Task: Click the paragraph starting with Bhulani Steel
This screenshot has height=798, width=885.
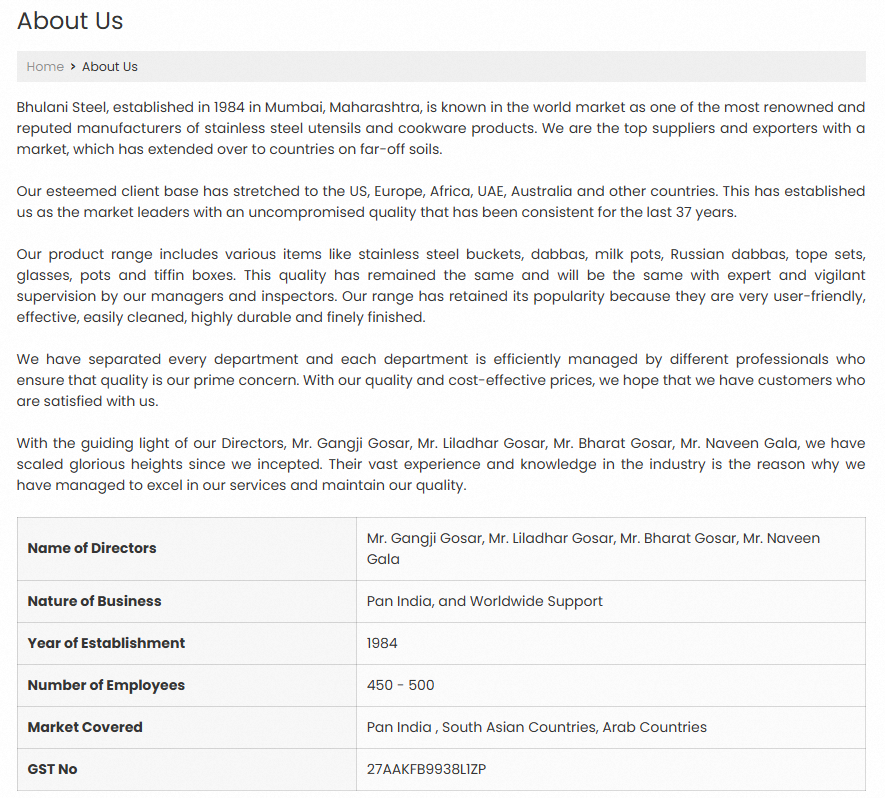Action: click(441, 128)
